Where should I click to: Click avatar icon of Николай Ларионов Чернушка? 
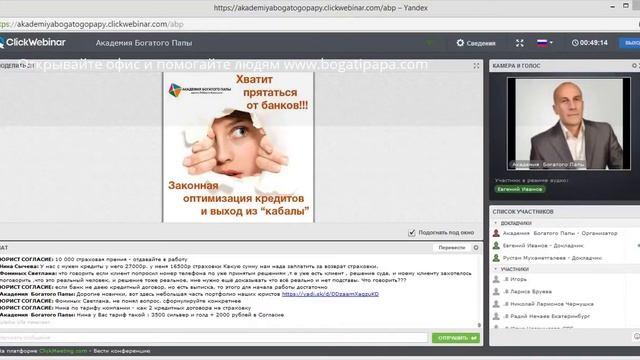(x=496, y=304)
